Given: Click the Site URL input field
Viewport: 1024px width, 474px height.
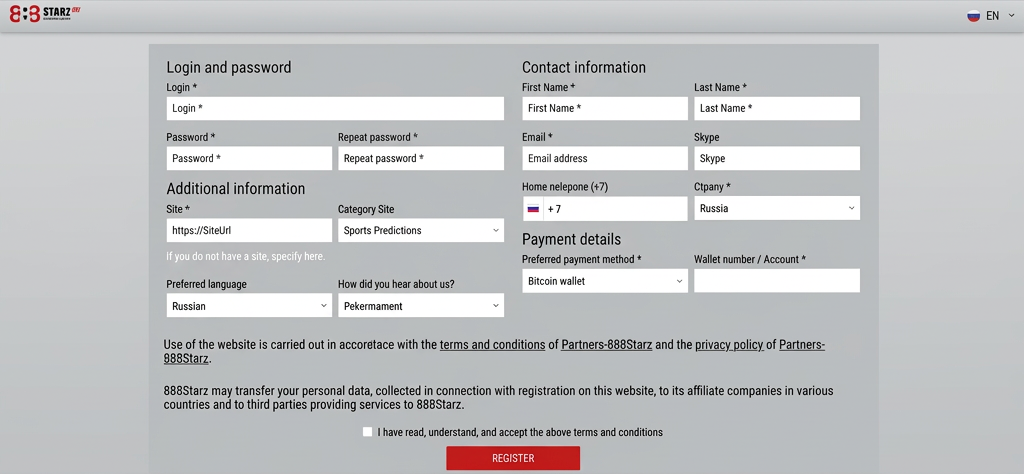Looking at the screenshot, I should point(249,230).
